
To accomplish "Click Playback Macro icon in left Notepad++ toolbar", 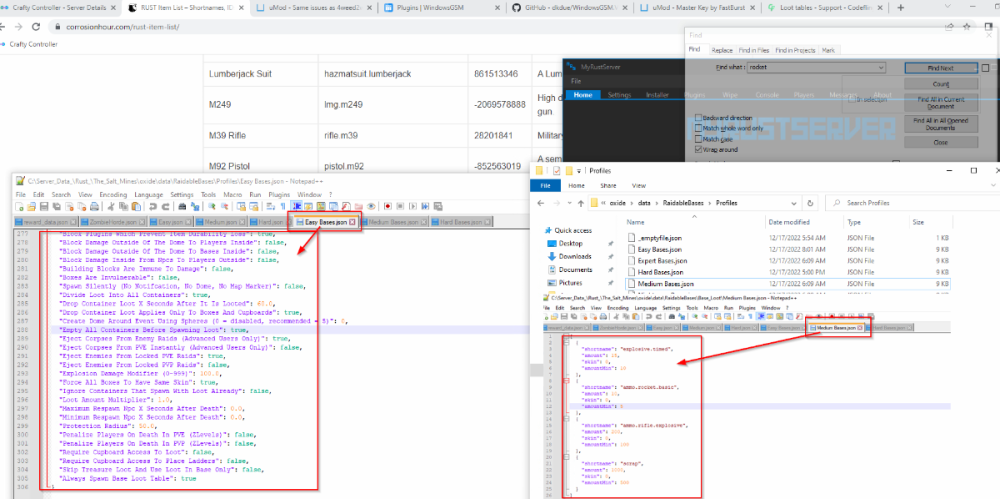I will [x=413, y=206].
